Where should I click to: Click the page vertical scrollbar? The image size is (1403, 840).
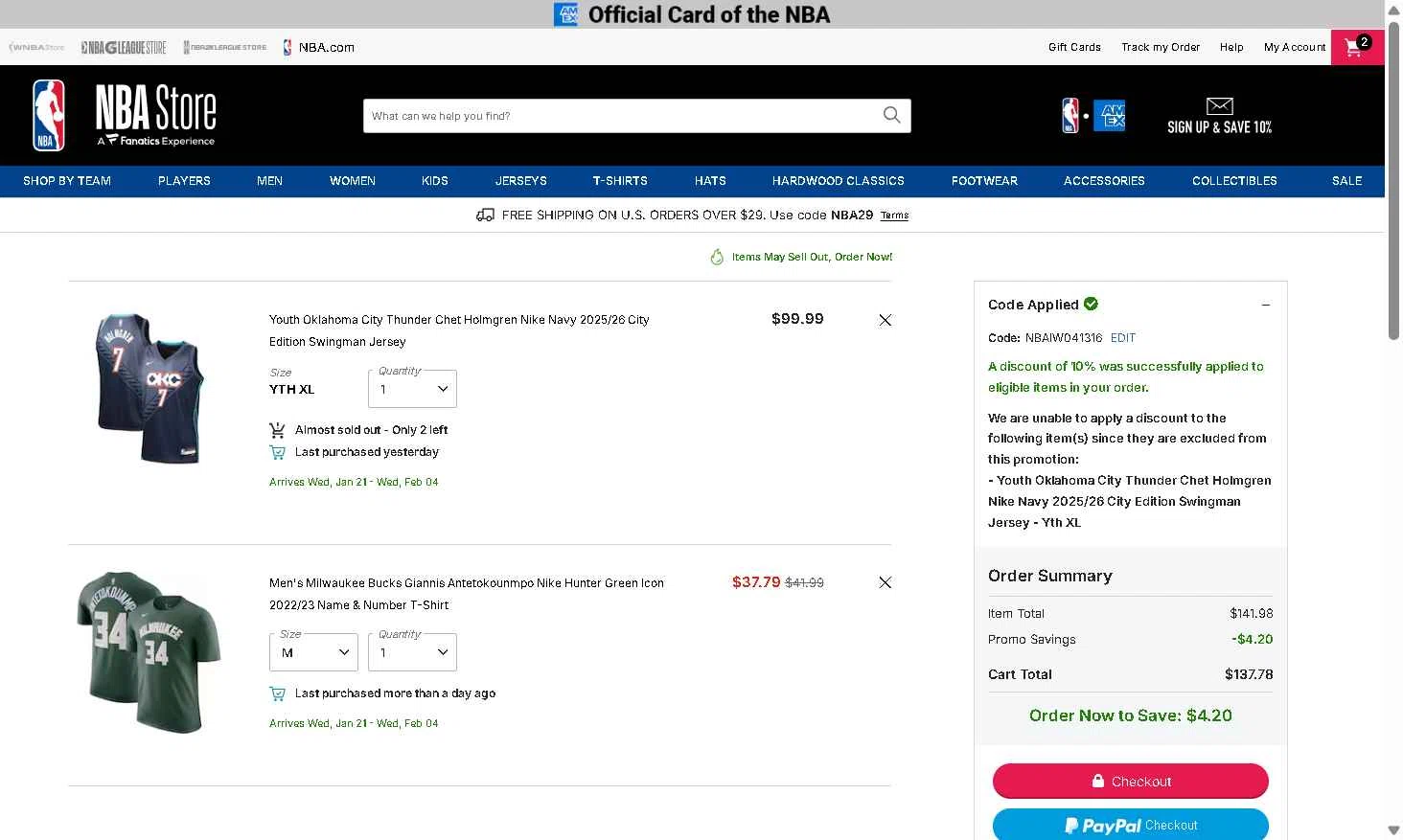(1393, 180)
